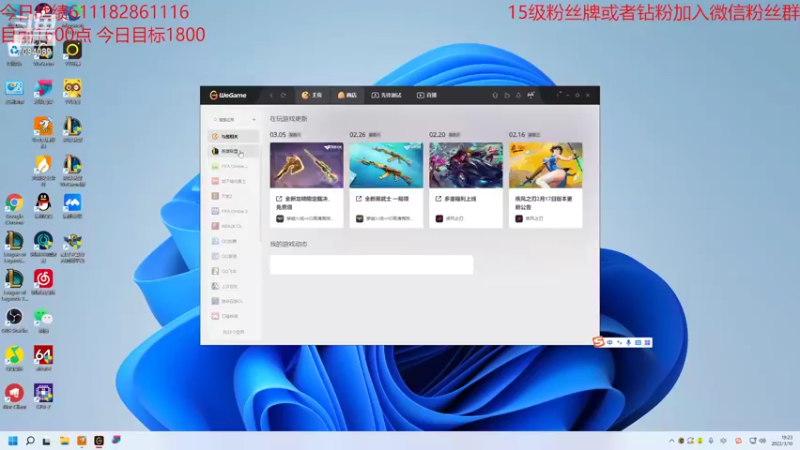Open the 02.16 yellow character news thumbnail

(545, 165)
